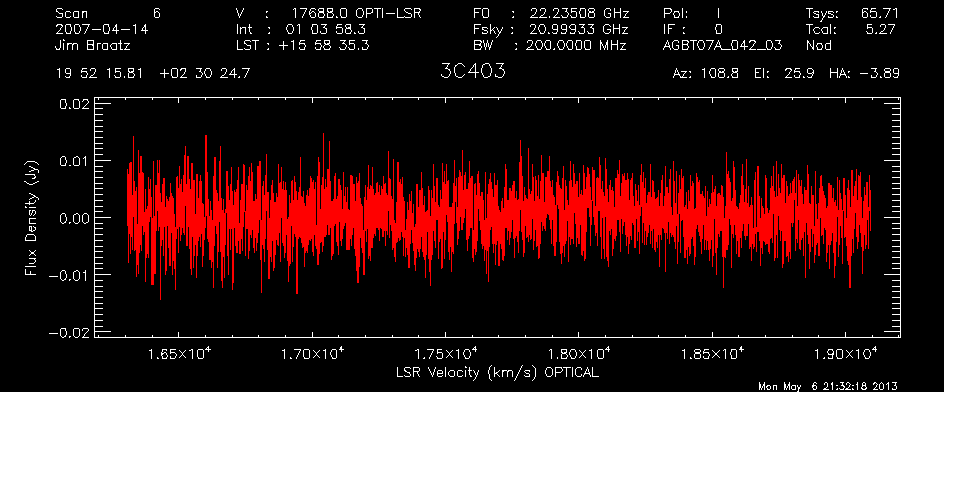Click the 1.75×10⁴ x-axis tick label
This screenshot has height=490, width=962.
[447, 354]
